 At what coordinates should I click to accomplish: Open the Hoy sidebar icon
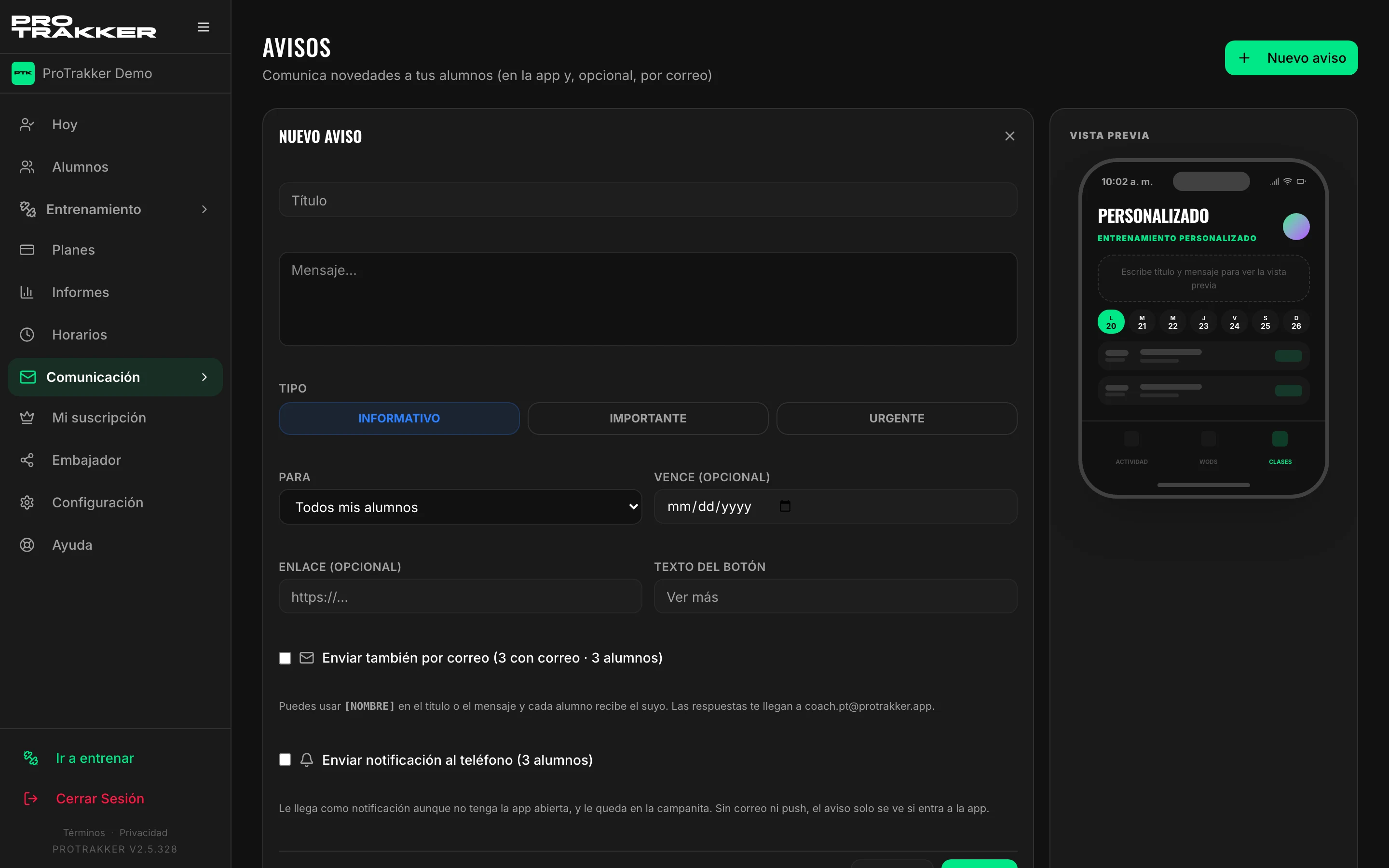(x=27, y=124)
